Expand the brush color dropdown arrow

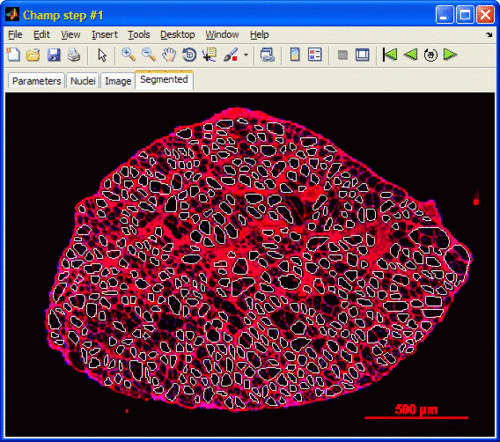pos(246,55)
